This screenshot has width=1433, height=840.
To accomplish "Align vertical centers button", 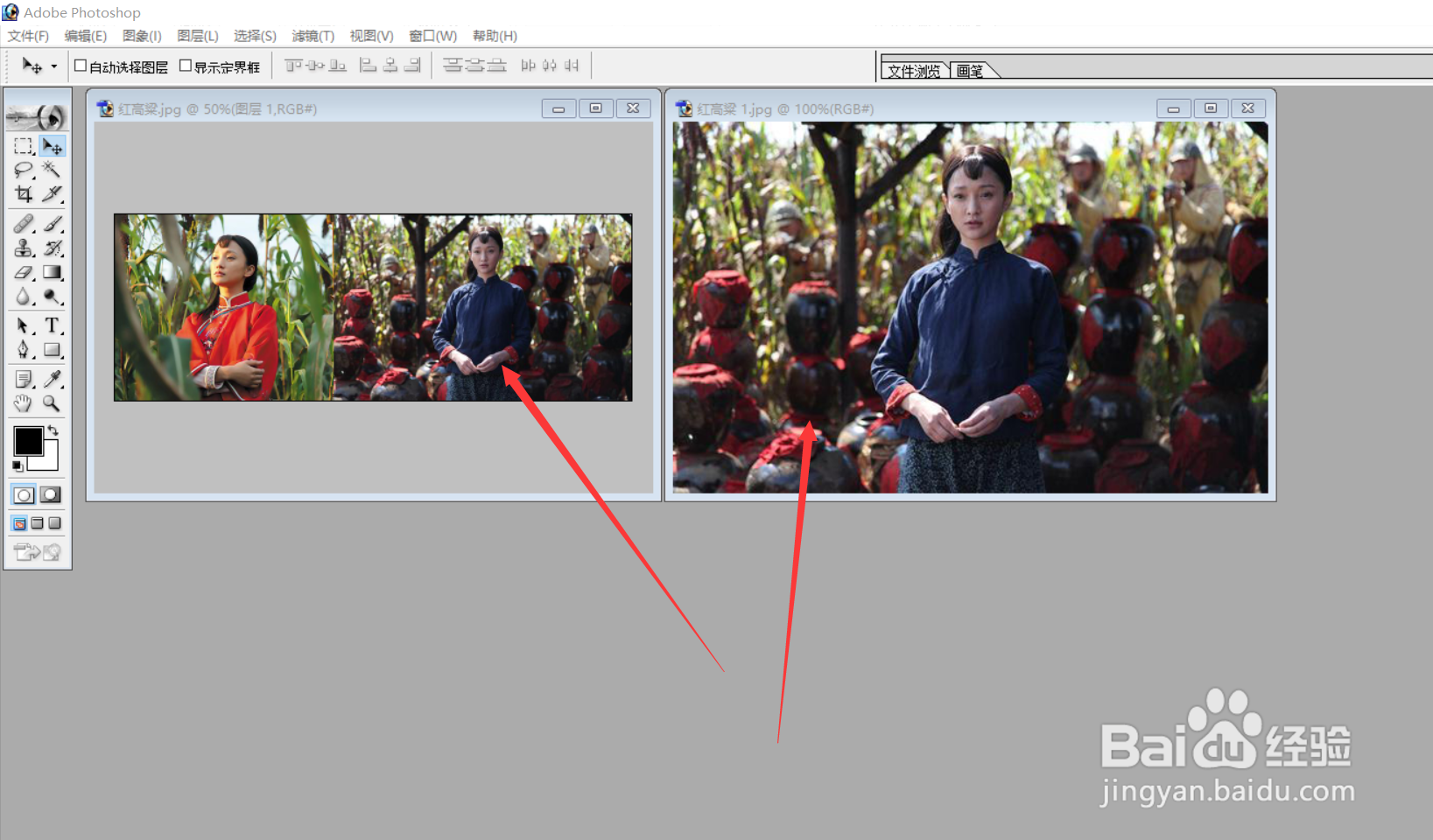I will coord(315,66).
